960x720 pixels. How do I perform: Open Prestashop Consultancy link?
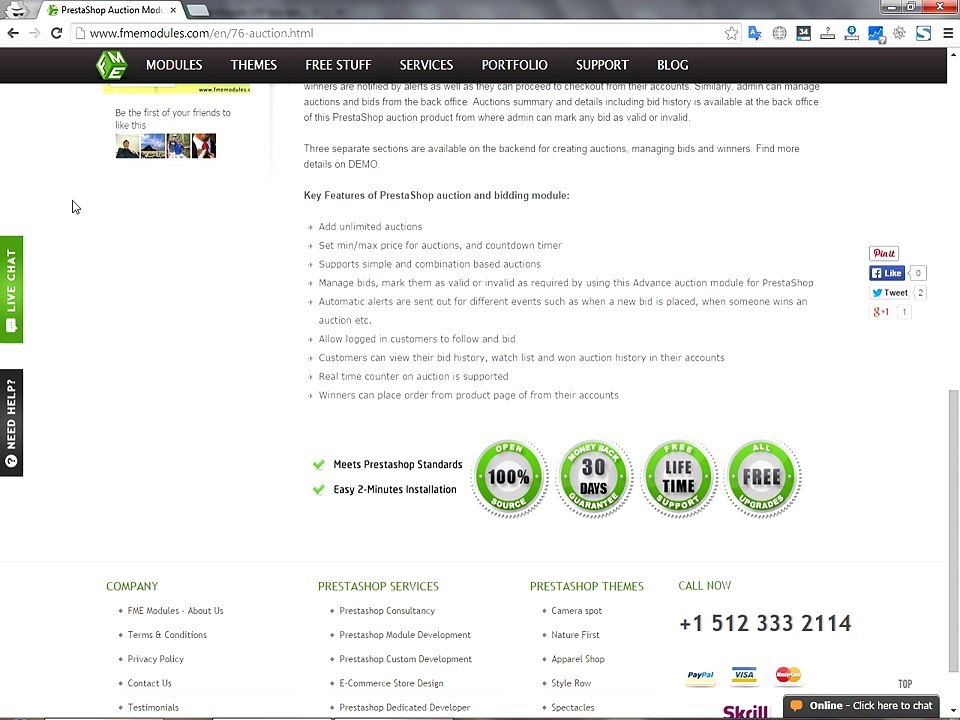[x=387, y=610]
